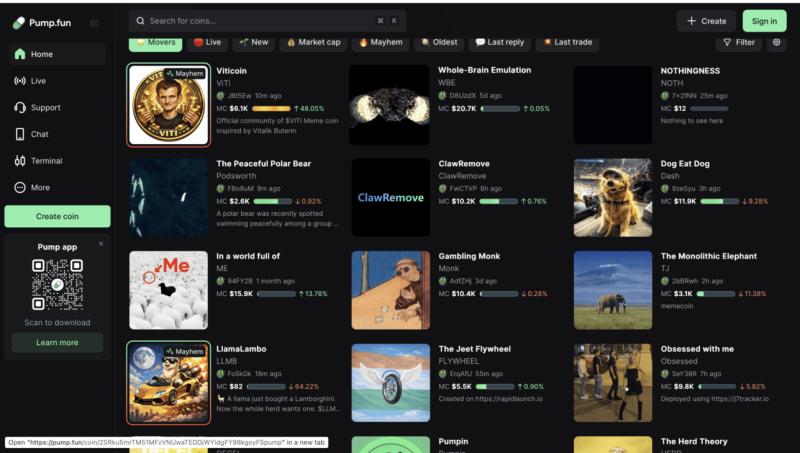Close the Pump app QR card
This screenshot has width=800, height=453.
(101, 243)
